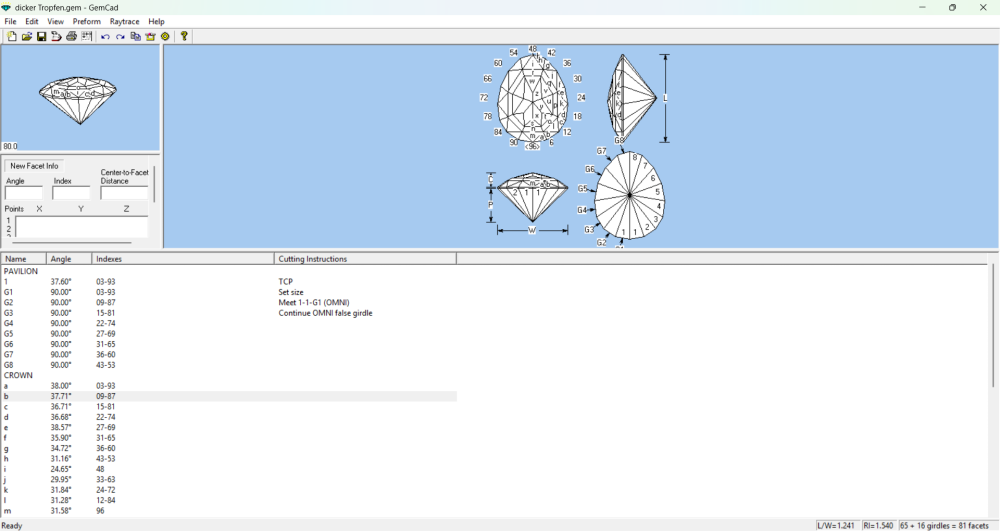Save the design with floppy disk icon
Viewport: 1000px width, 531px height.
41,37
